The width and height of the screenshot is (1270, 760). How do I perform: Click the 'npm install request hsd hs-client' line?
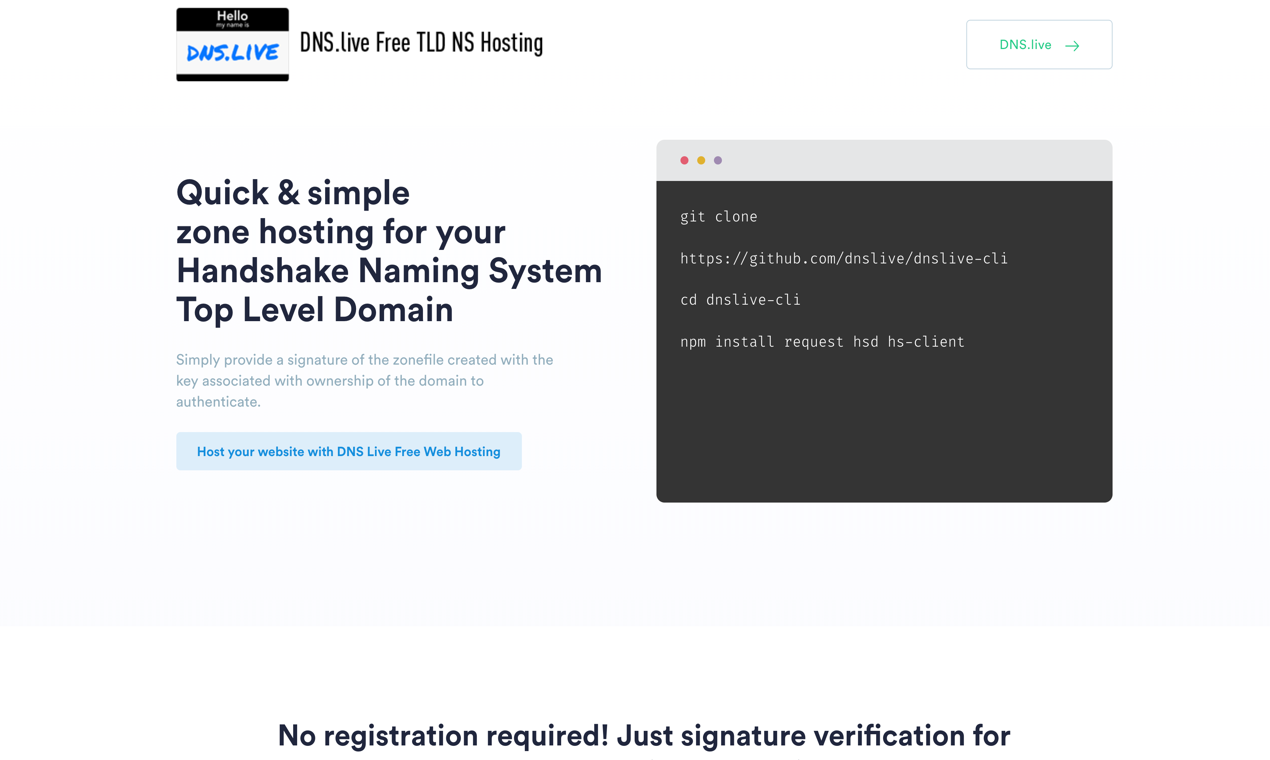click(821, 341)
